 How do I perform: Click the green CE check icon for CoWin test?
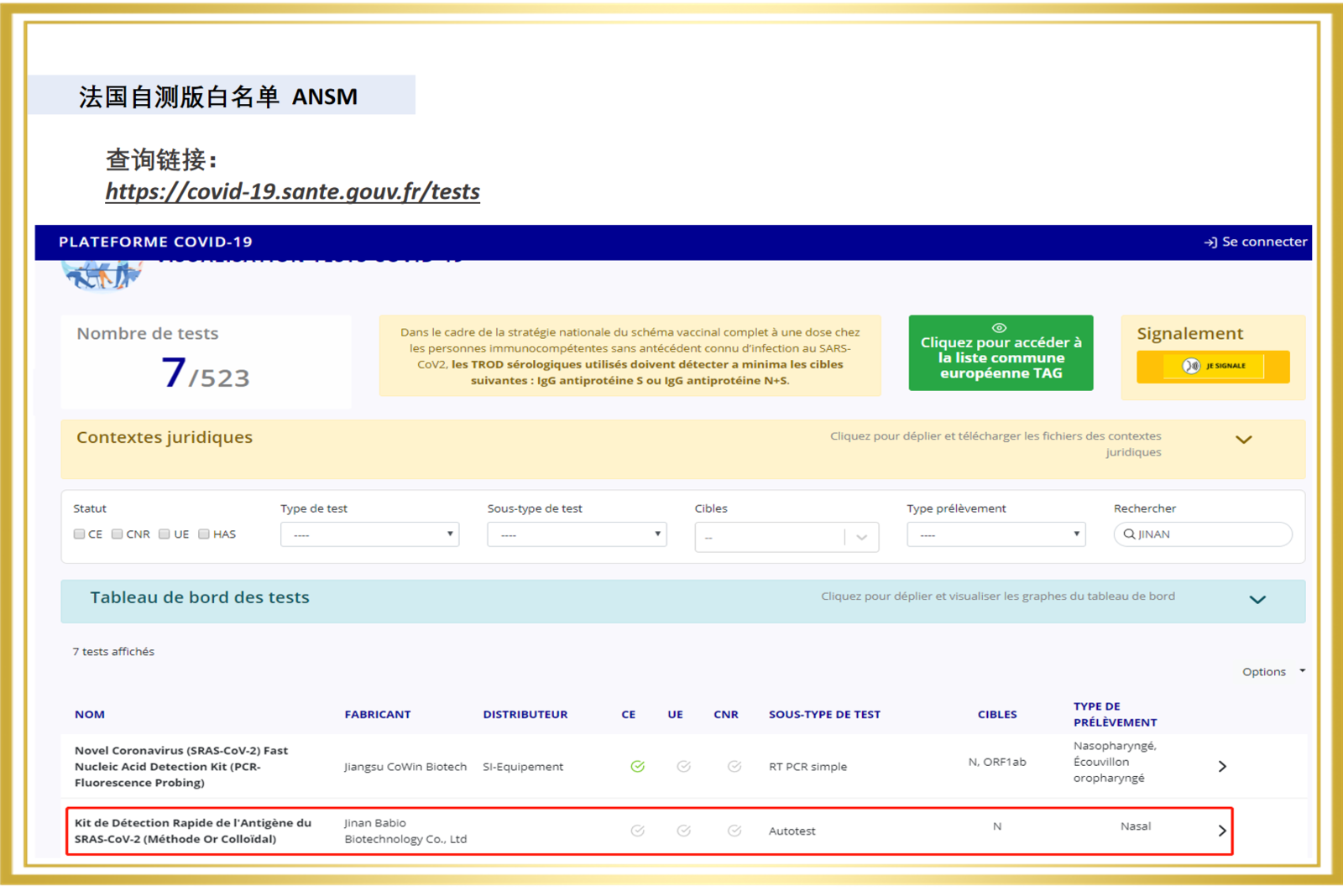click(x=638, y=766)
